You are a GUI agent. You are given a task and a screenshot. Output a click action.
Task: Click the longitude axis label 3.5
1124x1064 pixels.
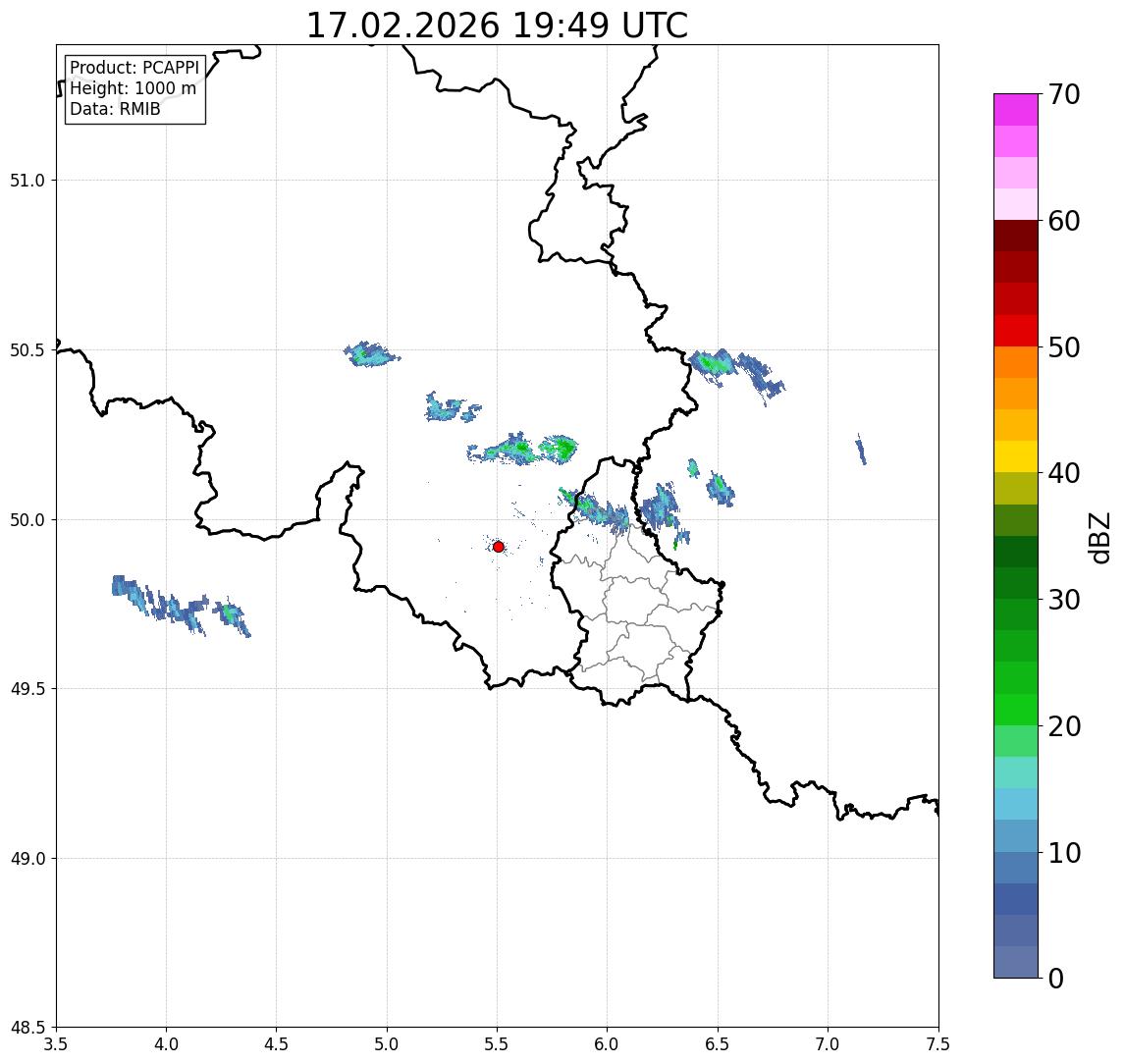pos(56,1044)
